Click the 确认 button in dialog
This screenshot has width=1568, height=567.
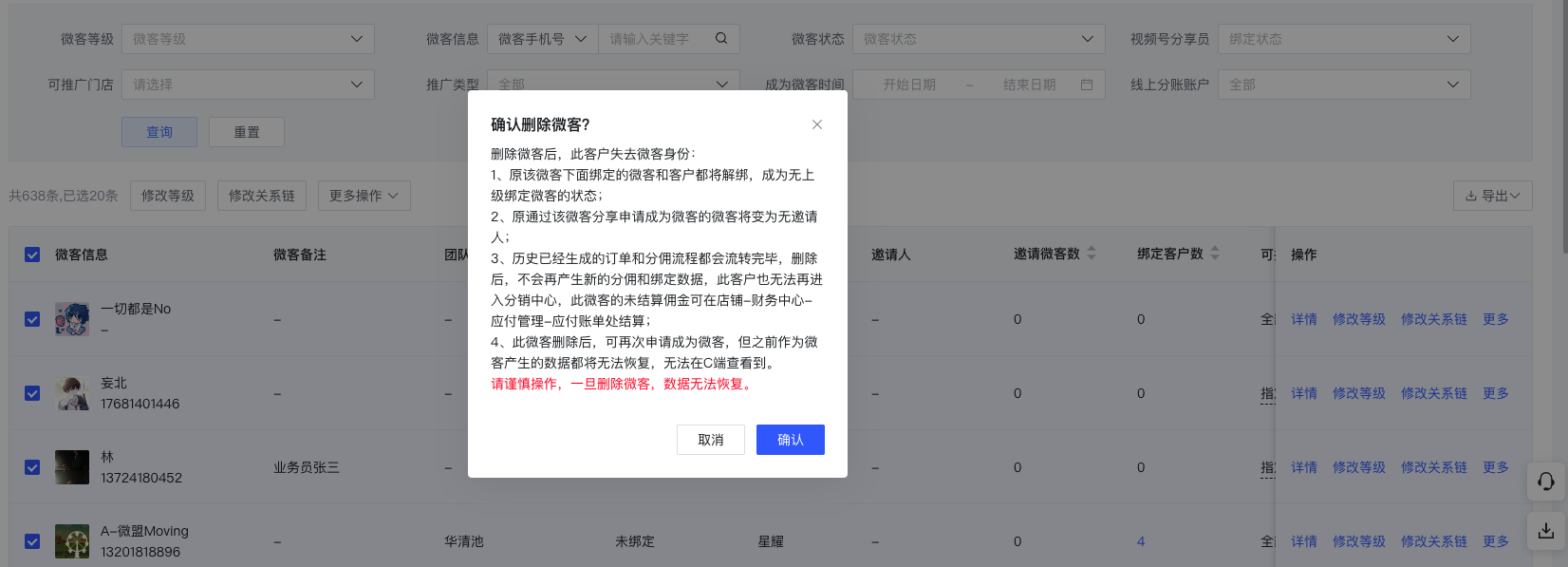pyautogui.click(x=790, y=440)
